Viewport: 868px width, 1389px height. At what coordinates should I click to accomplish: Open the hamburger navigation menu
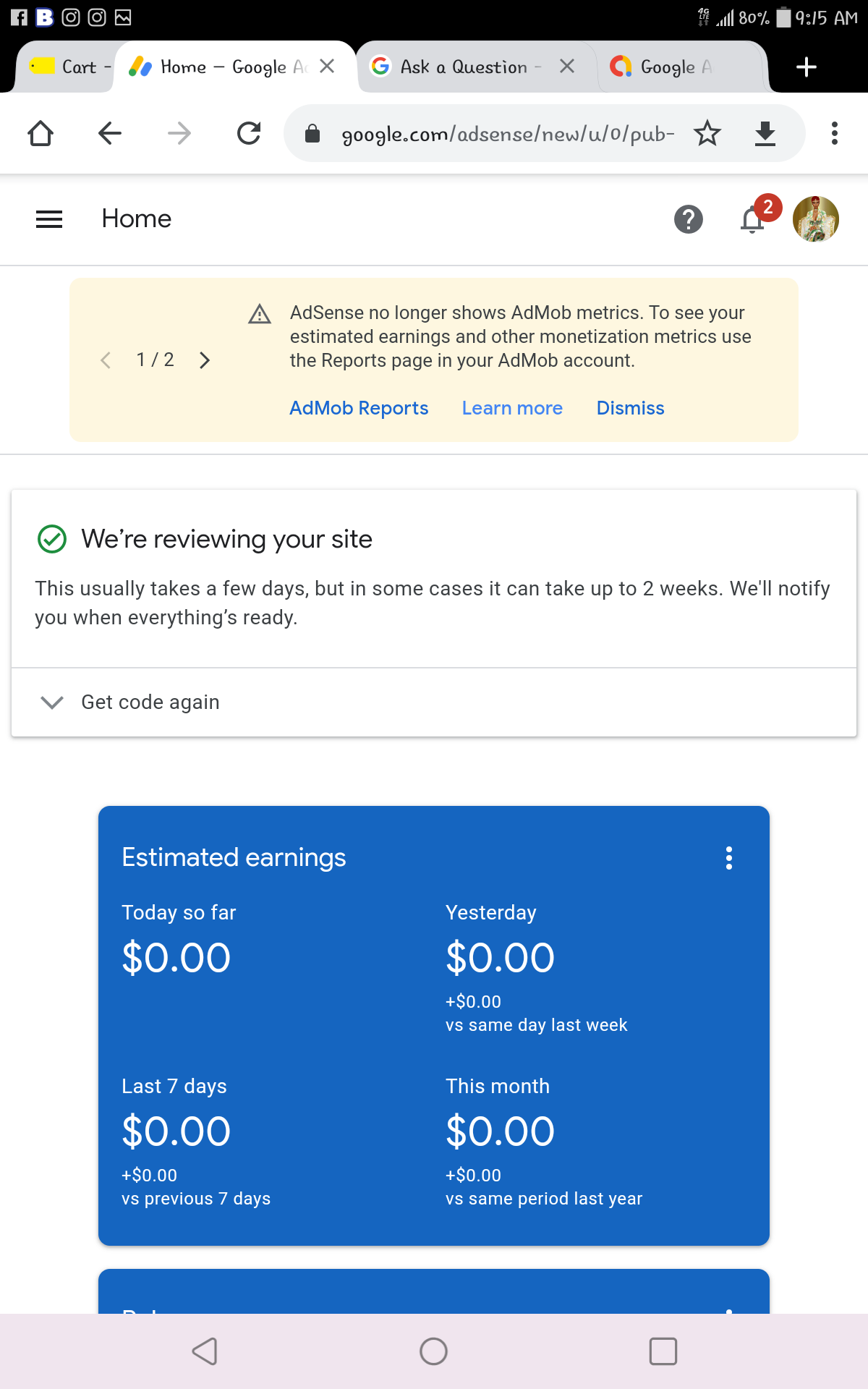pos(49,218)
